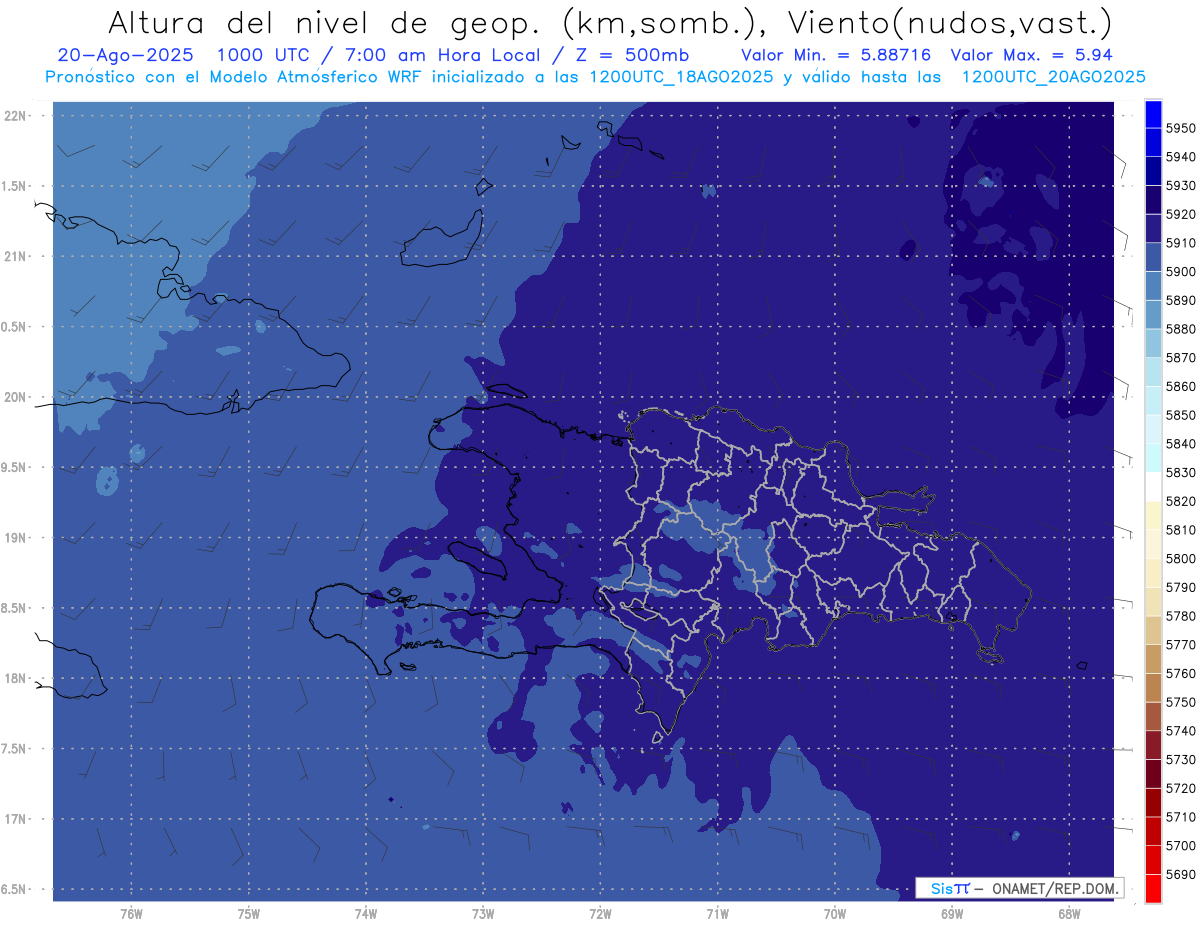Click the legend value 5900
Viewport: 1200px width, 927px height.
point(1181,272)
